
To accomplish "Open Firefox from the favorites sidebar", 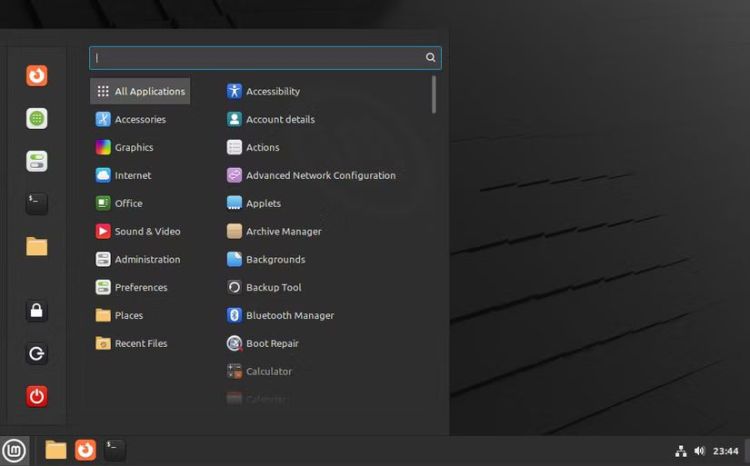I will (x=37, y=76).
